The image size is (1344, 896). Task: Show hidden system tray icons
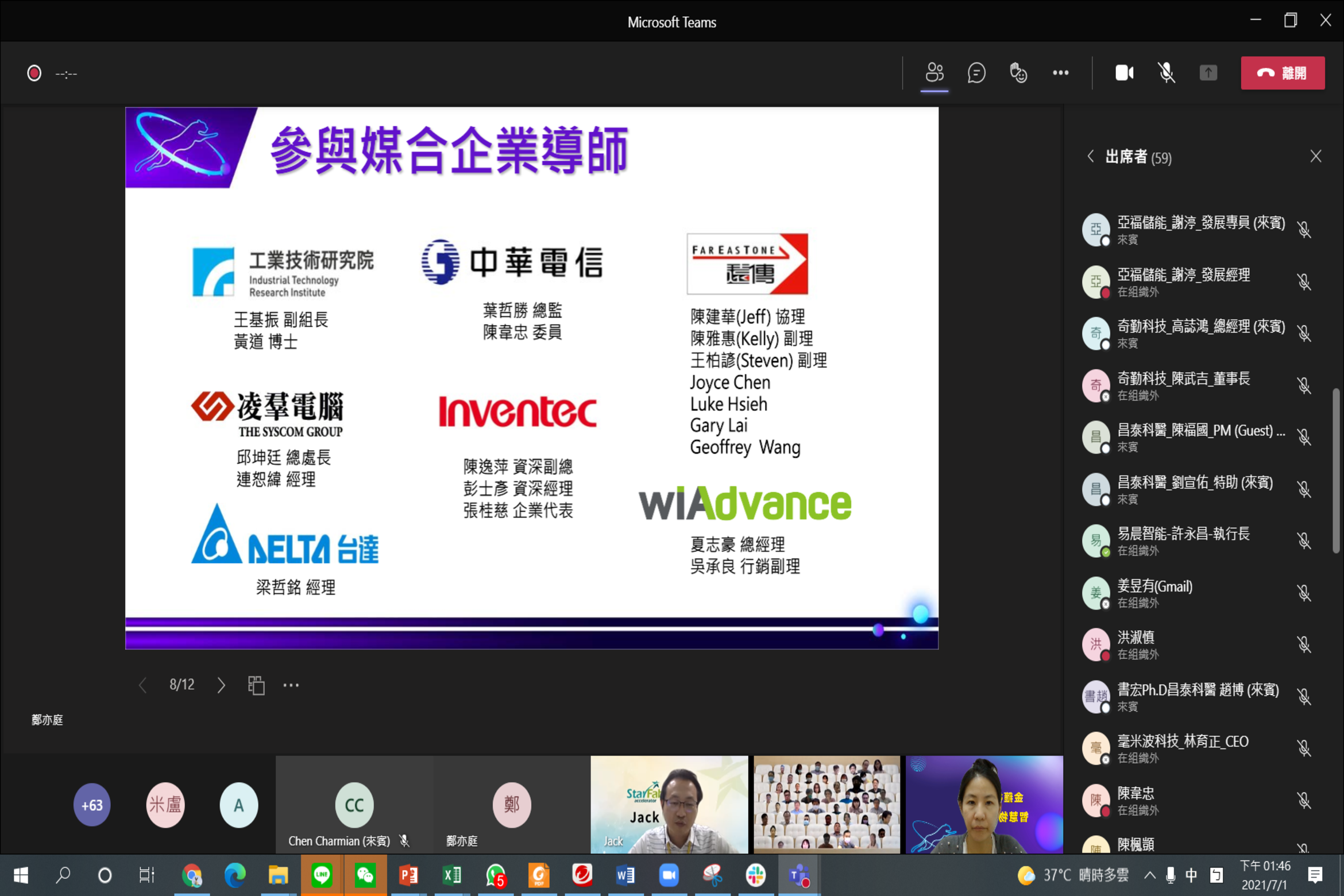point(1149,875)
